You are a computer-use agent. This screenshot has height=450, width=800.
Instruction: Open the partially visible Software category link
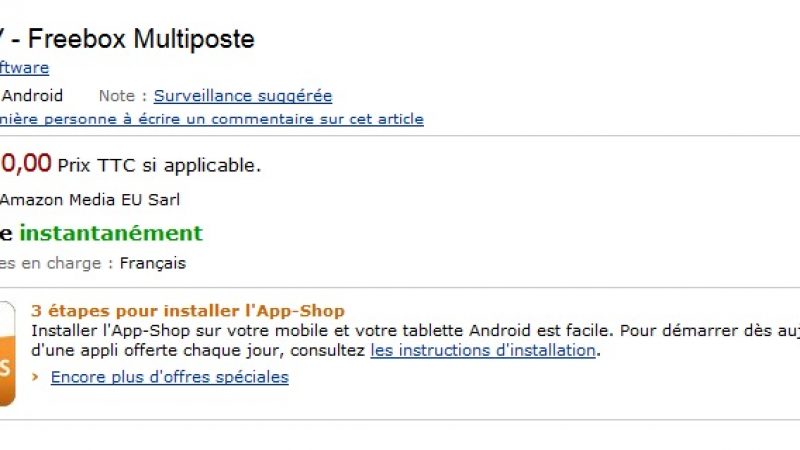click(x=24, y=68)
